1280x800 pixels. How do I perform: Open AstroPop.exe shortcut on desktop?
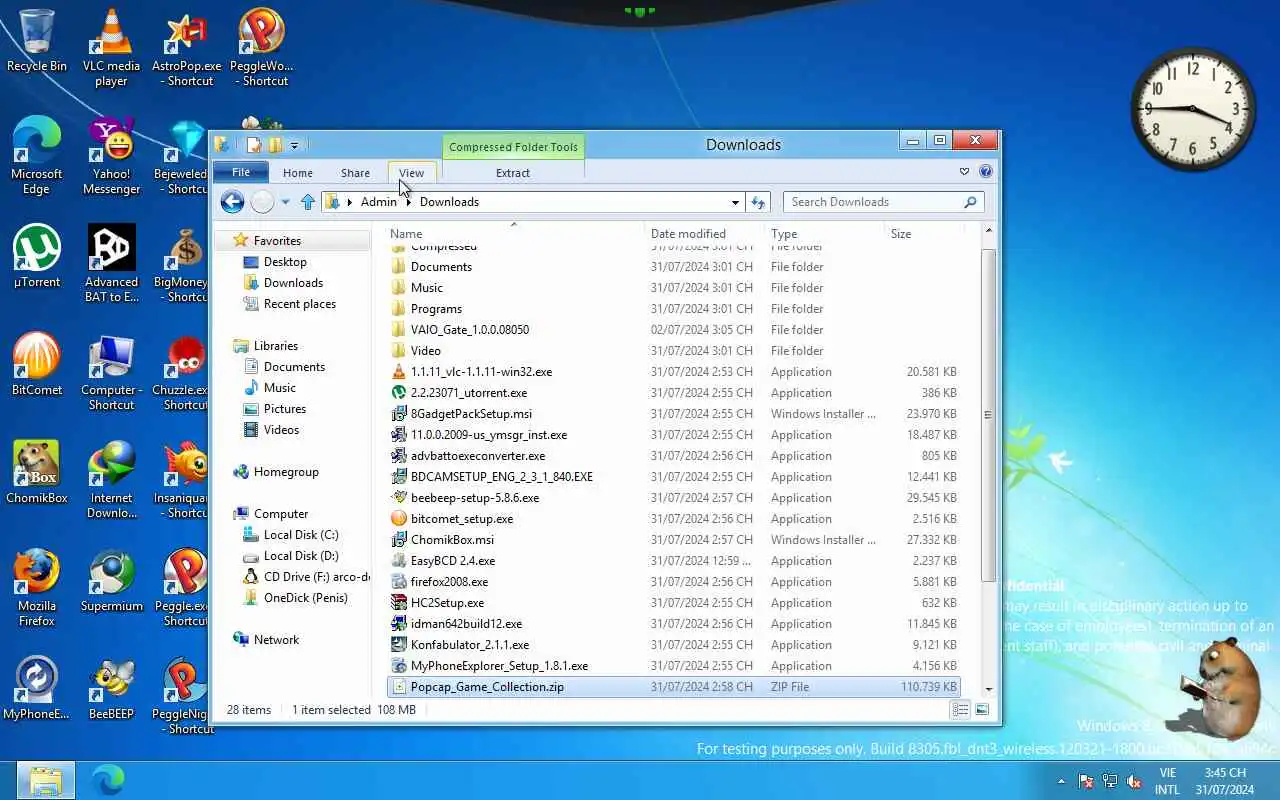pyautogui.click(x=186, y=47)
